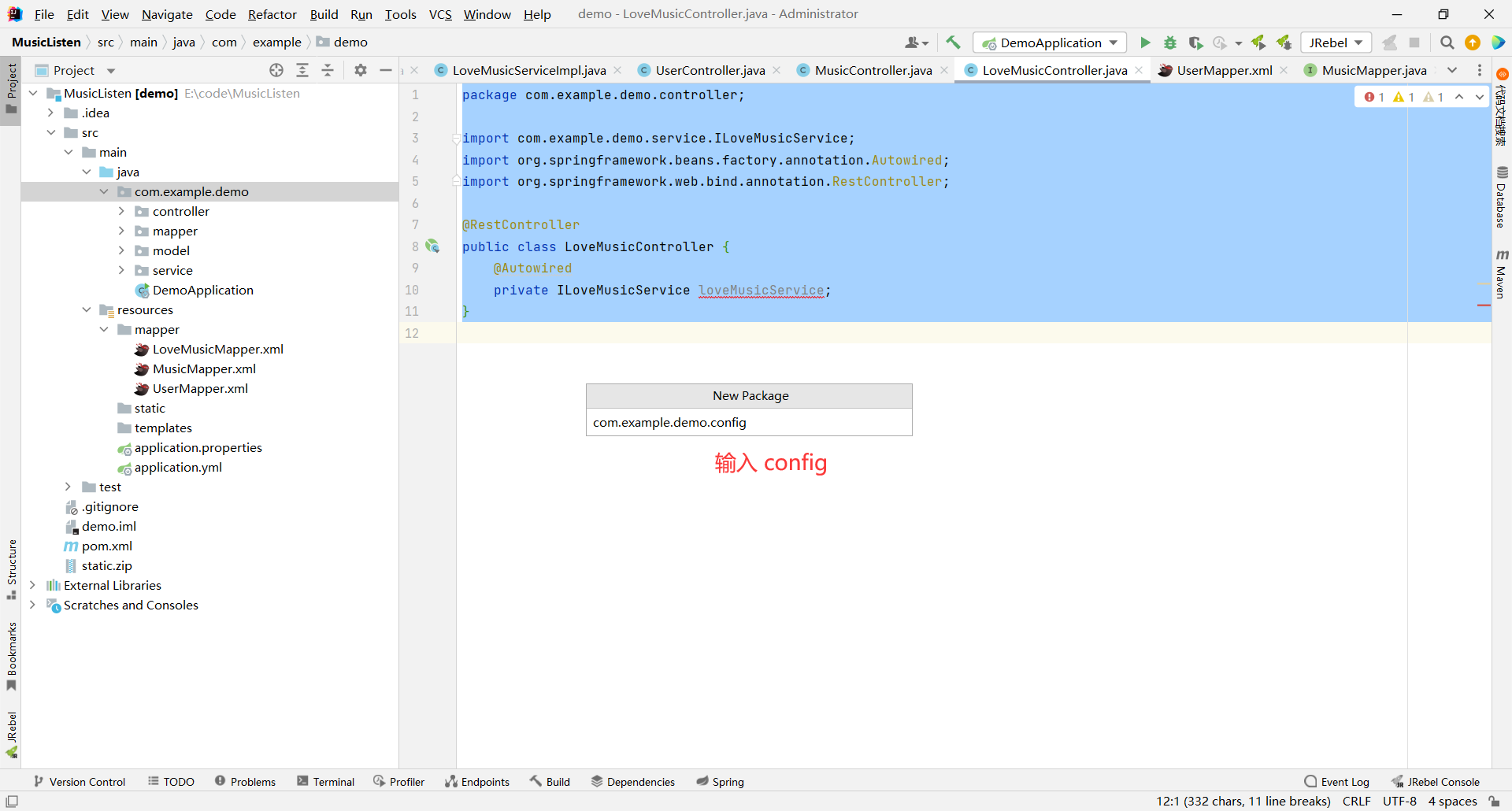Open DemoApplication run configuration dropdown
The height and width of the screenshot is (811, 1512).
click(1050, 43)
